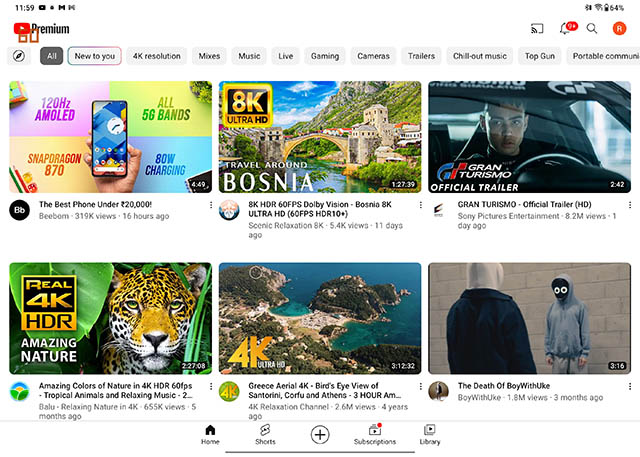Open the Explore compass chip
Screen dimensions: 640x457
pos(19,56)
